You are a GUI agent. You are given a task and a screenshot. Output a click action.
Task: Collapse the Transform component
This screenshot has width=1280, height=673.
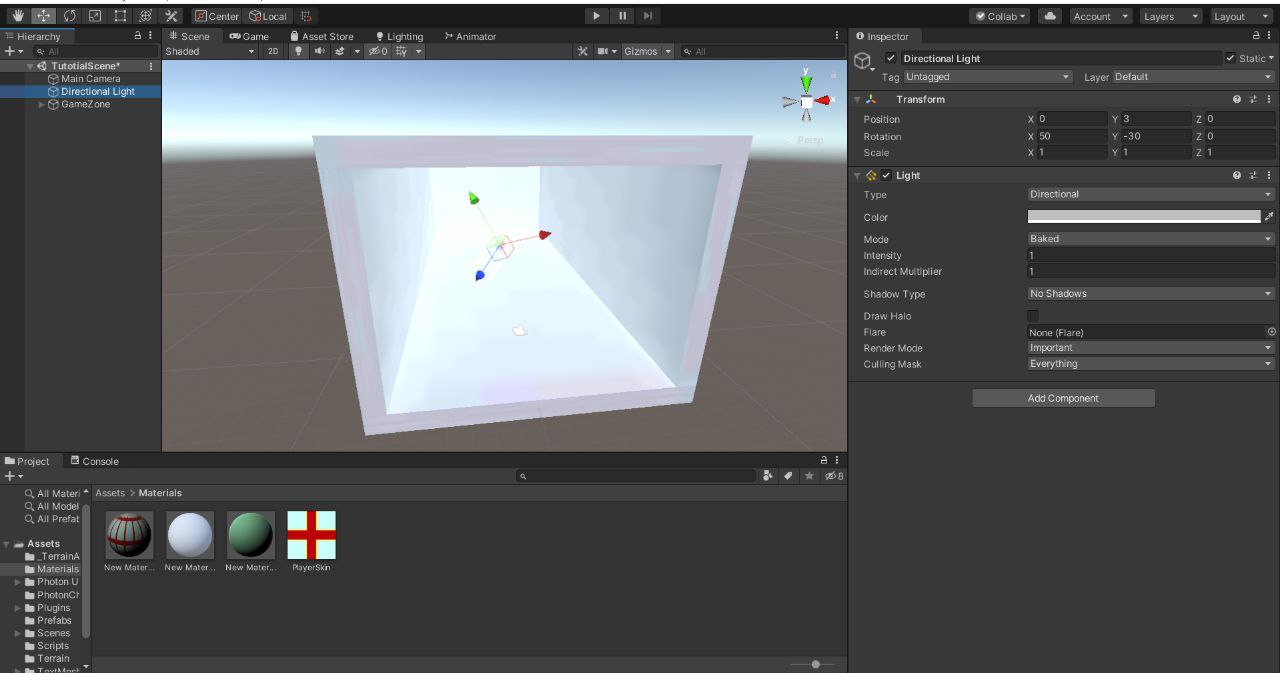[857, 99]
